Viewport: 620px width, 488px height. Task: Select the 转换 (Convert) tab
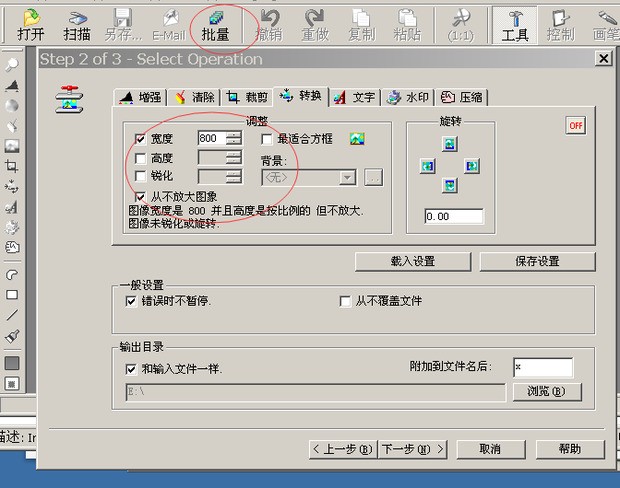coord(301,96)
